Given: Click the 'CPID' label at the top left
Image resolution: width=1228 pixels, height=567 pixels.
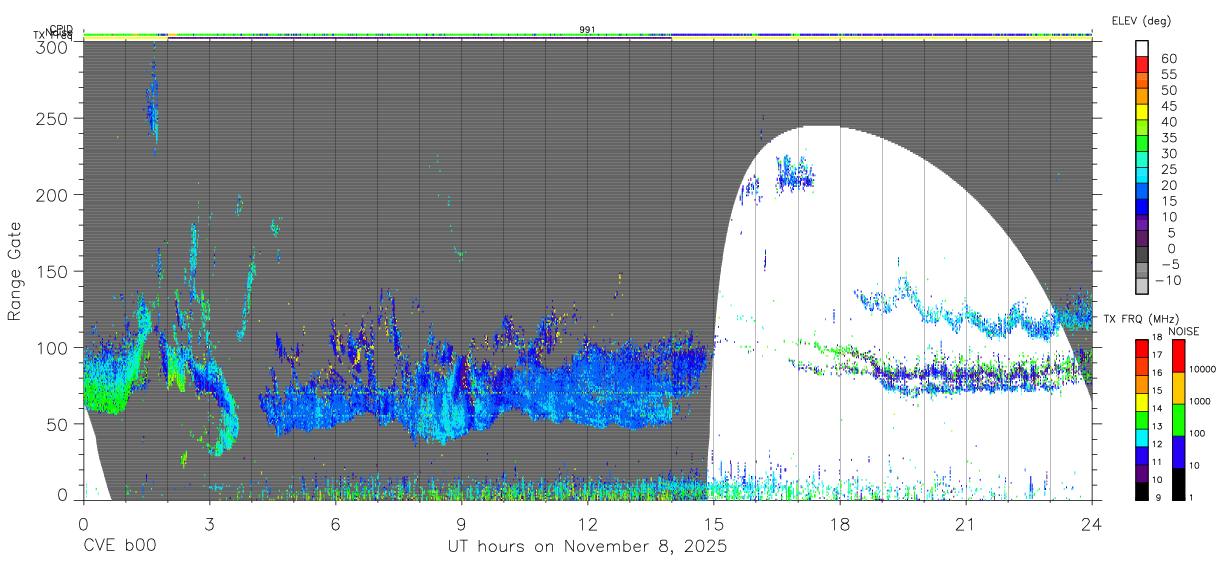Looking at the screenshot, I should pos(62,30).
